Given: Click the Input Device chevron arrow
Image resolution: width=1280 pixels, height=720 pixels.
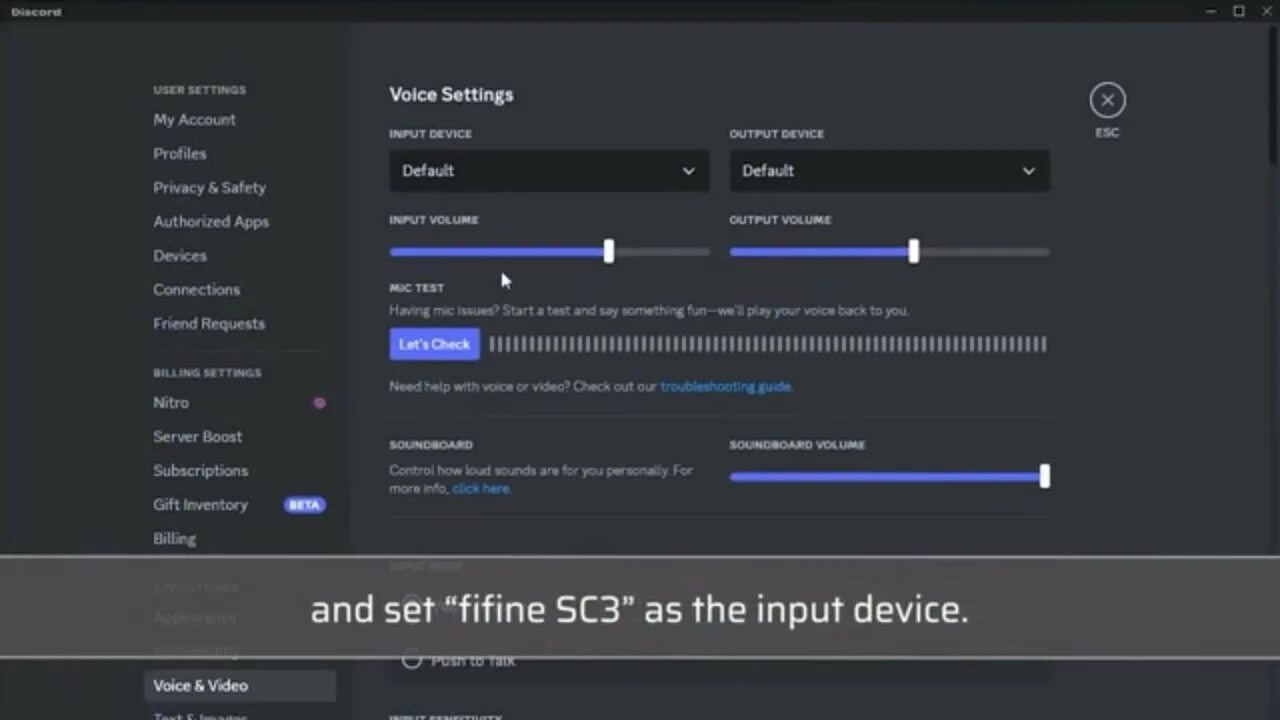Looking at the screenshot, I should (x=688, y=171).
